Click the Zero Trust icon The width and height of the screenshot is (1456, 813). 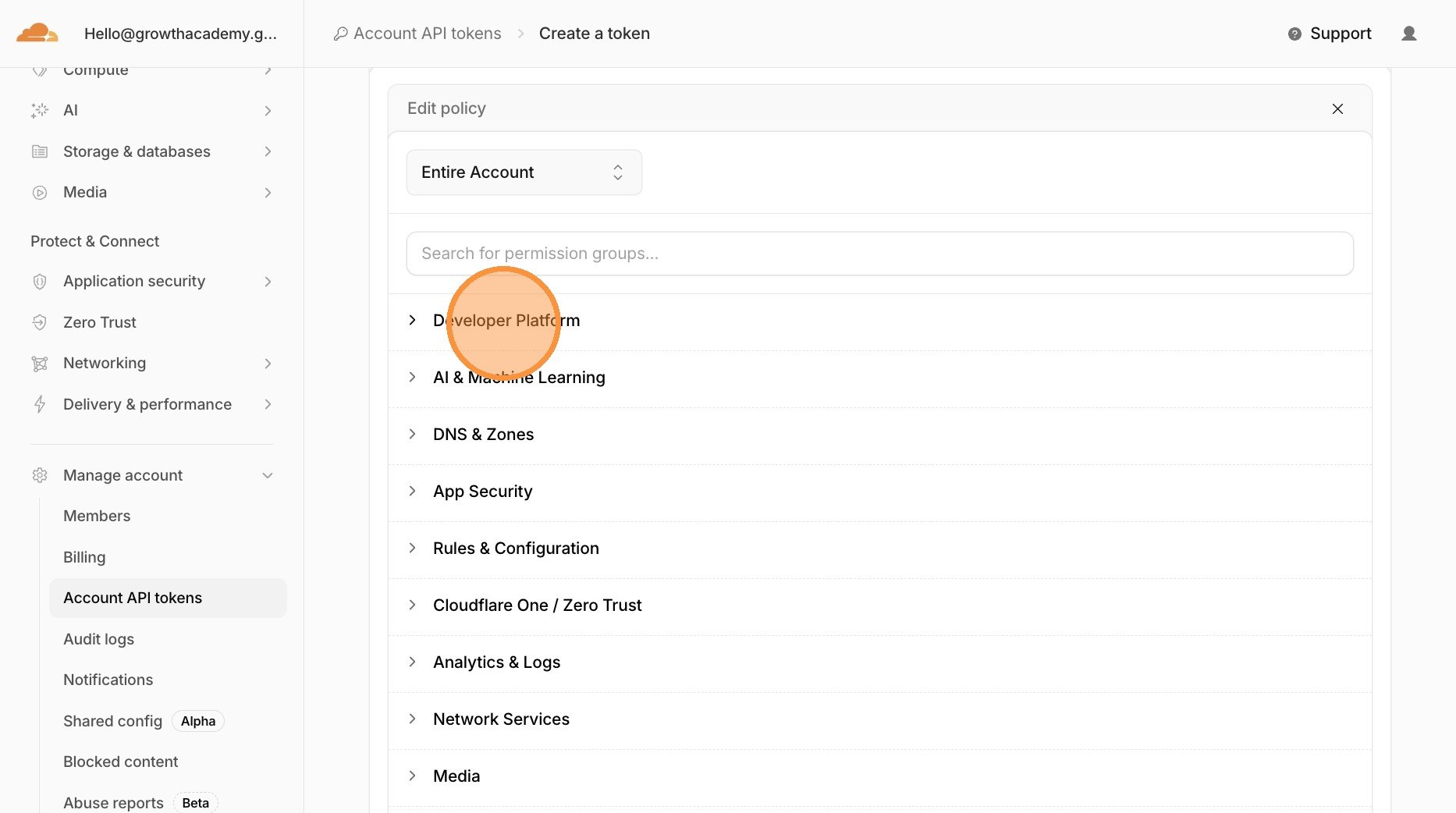pyautogui.click(x=40, y=322)
